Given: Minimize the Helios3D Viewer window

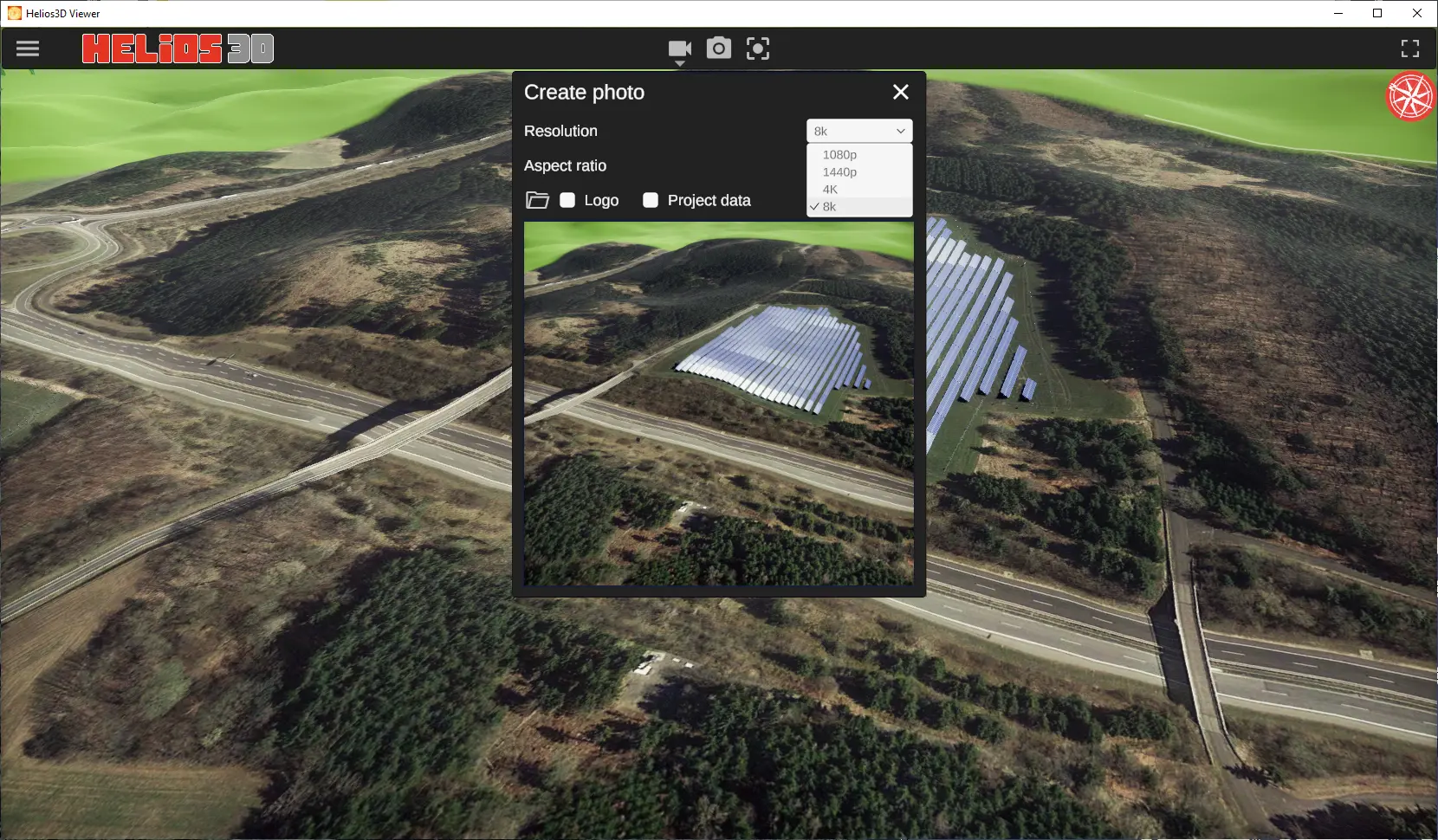Looking at the screenshot, I should [1338, 13].
